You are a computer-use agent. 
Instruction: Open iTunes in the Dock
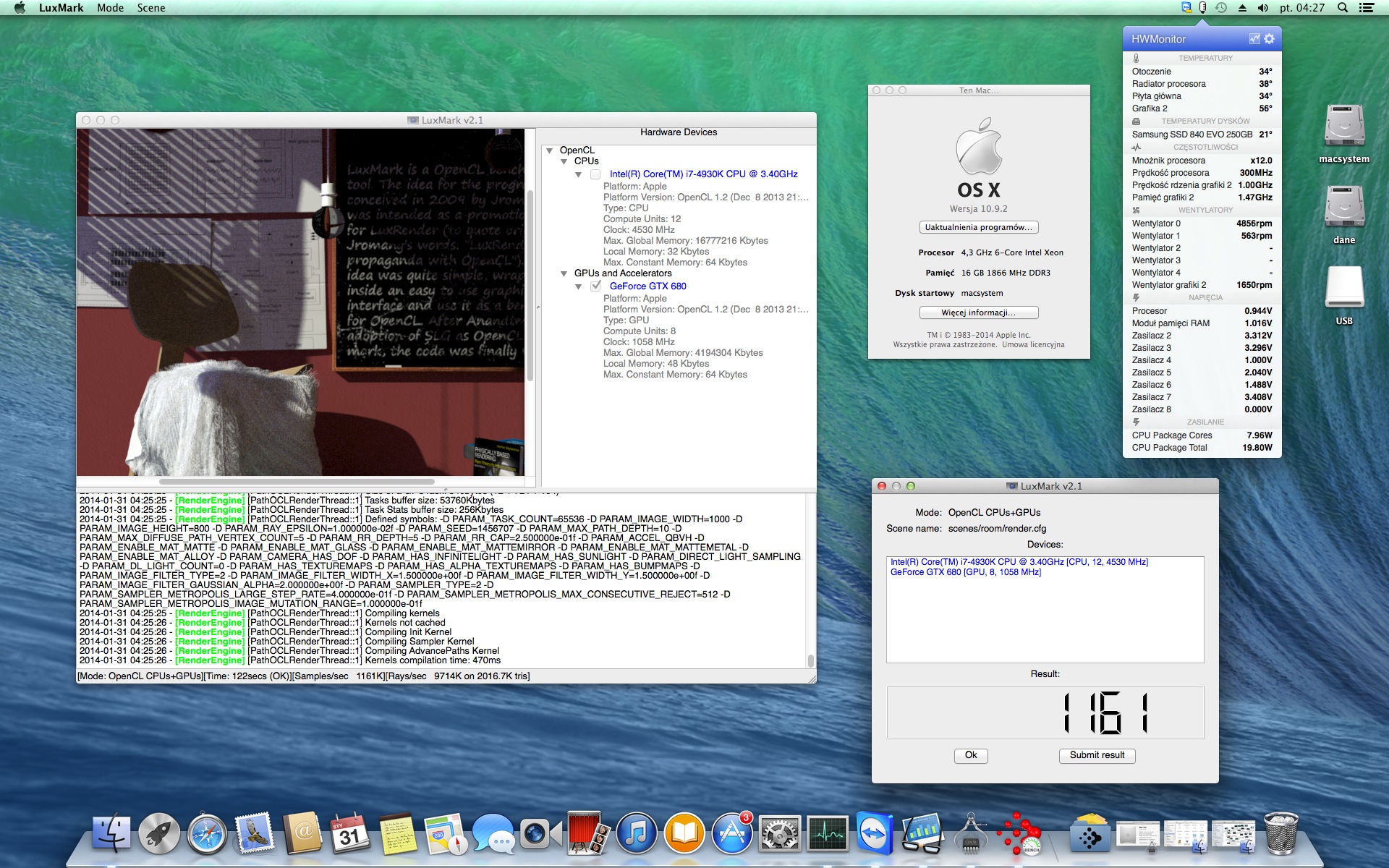637,833
